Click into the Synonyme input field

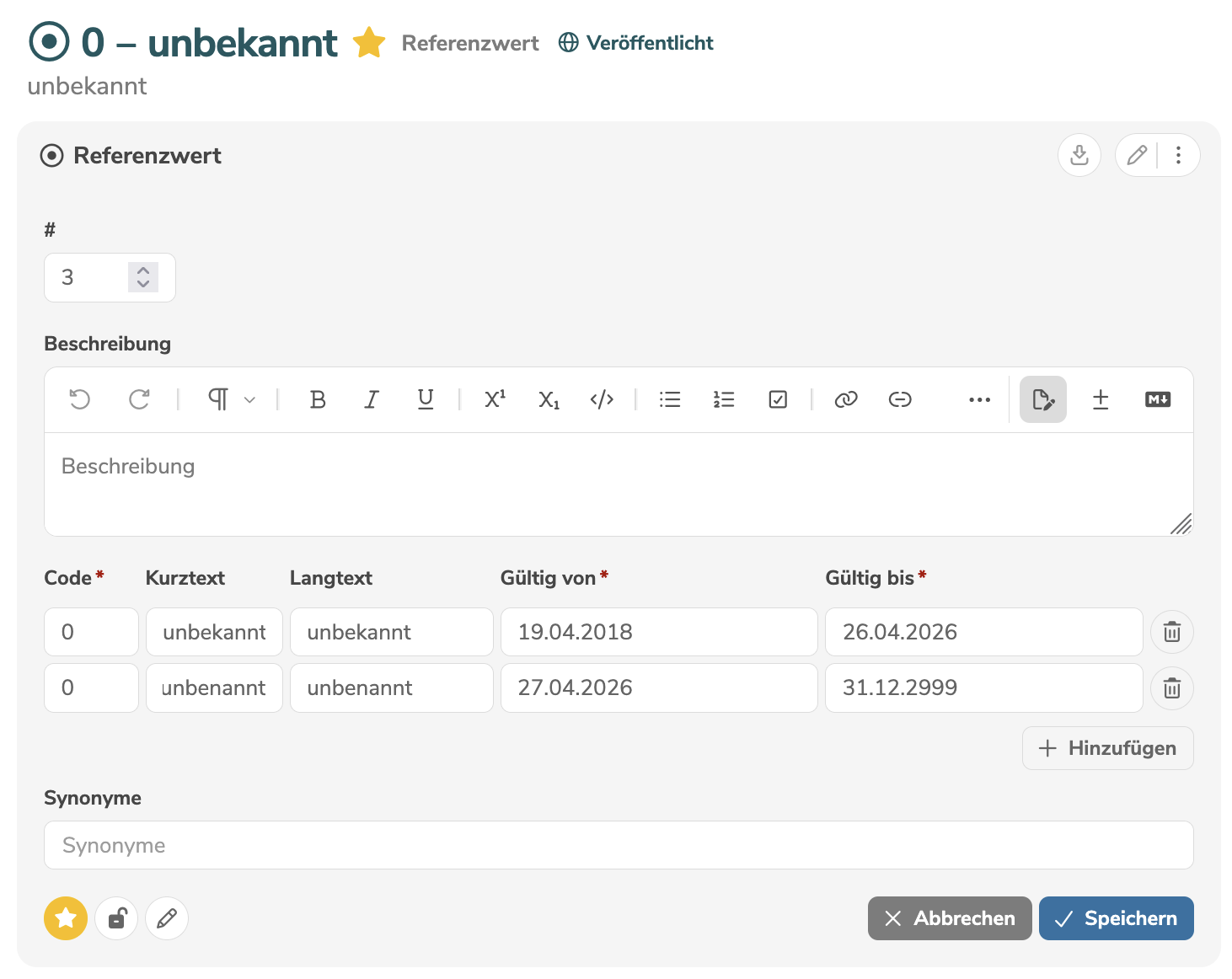(619, 845)
